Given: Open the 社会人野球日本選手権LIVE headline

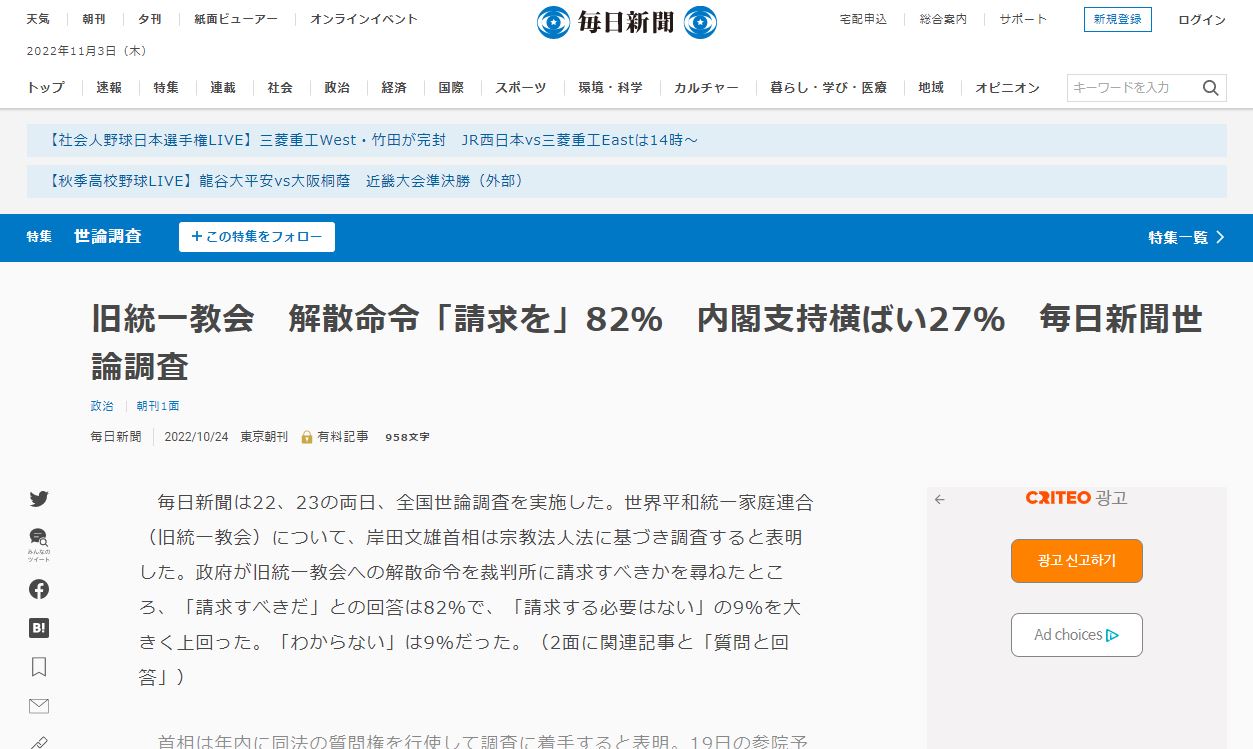Looking at the screenshot, I should (372, 140).
